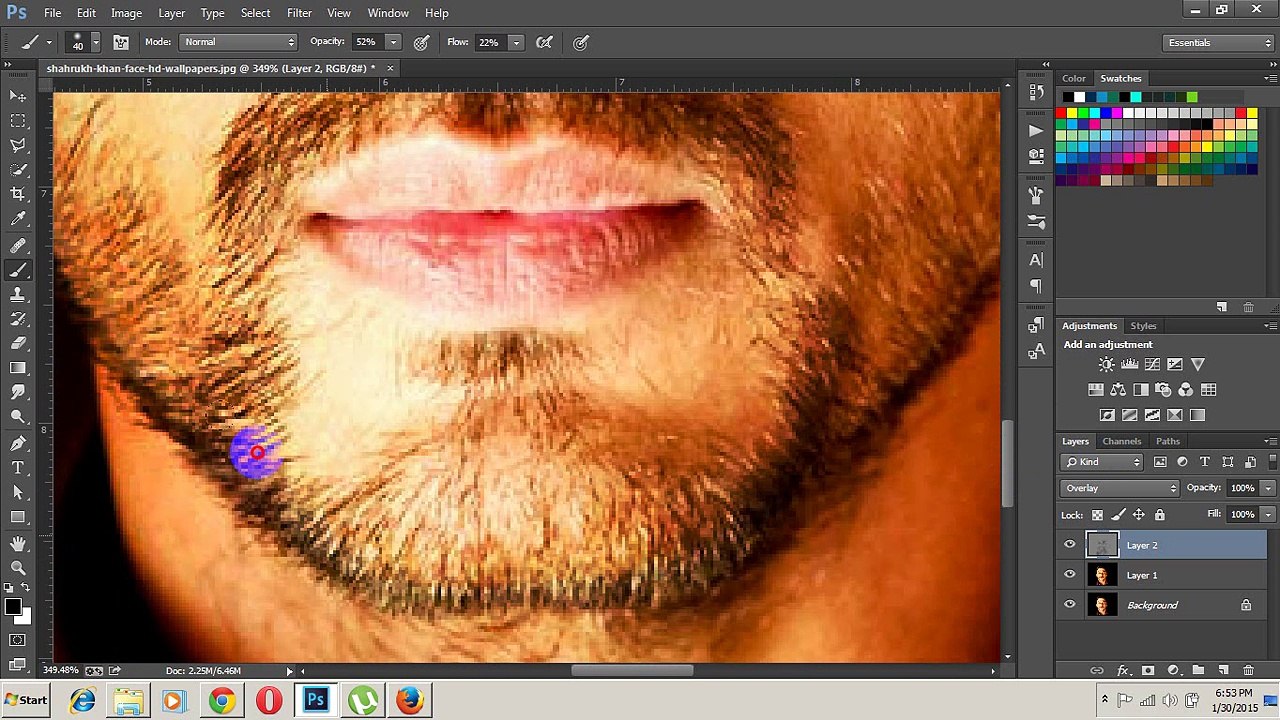The image size is (1280, 720).
Task: Select the Eyedropper tool
Action: tap(18, 220)
